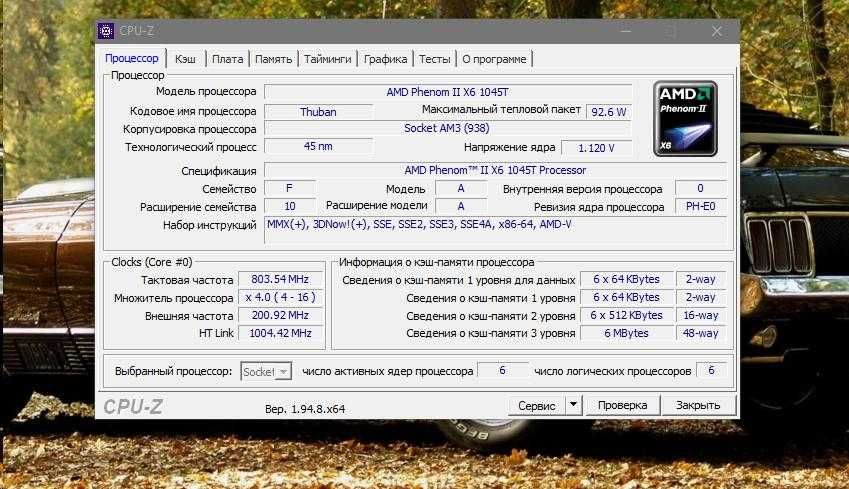Screen dimensions: 849x489
Task: Click the L3 associativity value 48-way
Action: (701, 333)
